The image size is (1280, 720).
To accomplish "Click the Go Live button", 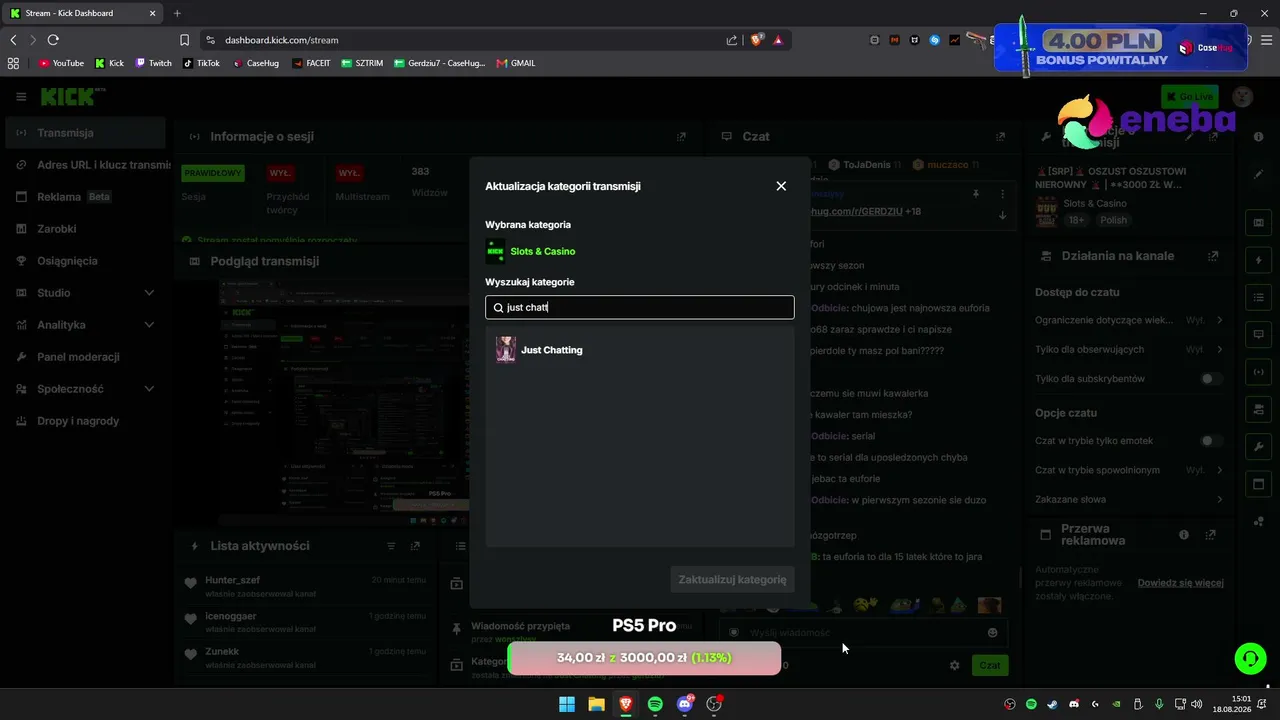I will pyautogui.click(x=1189, y=97).
